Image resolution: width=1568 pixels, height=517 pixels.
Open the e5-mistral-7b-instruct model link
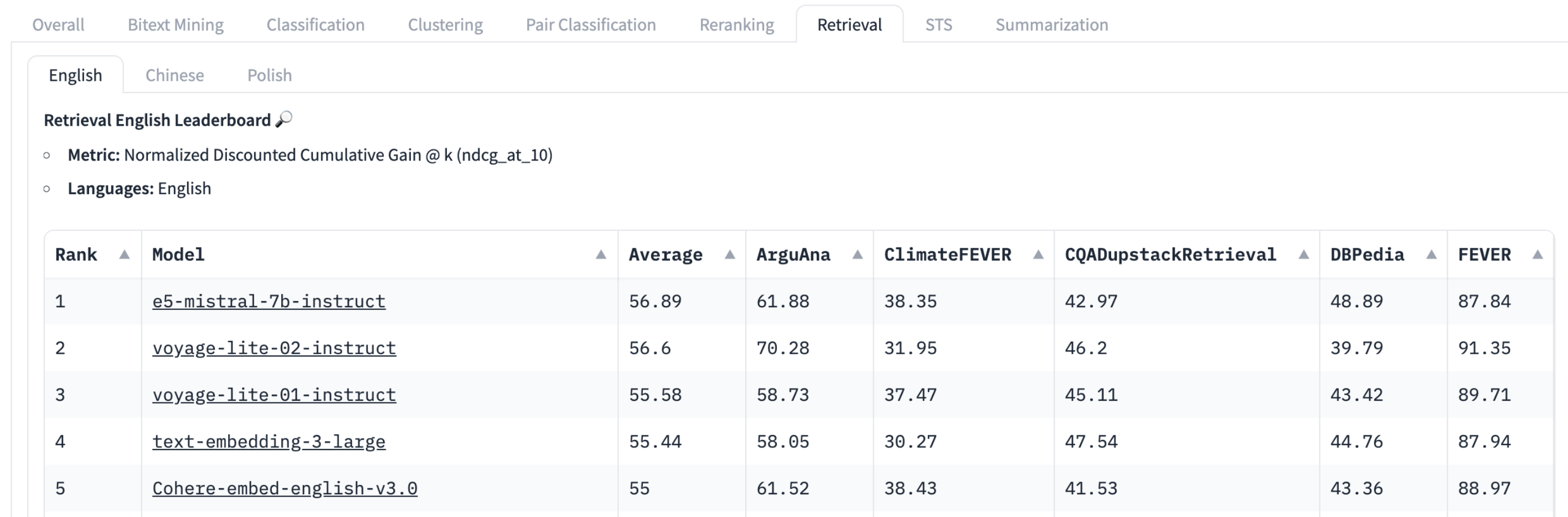269,302
